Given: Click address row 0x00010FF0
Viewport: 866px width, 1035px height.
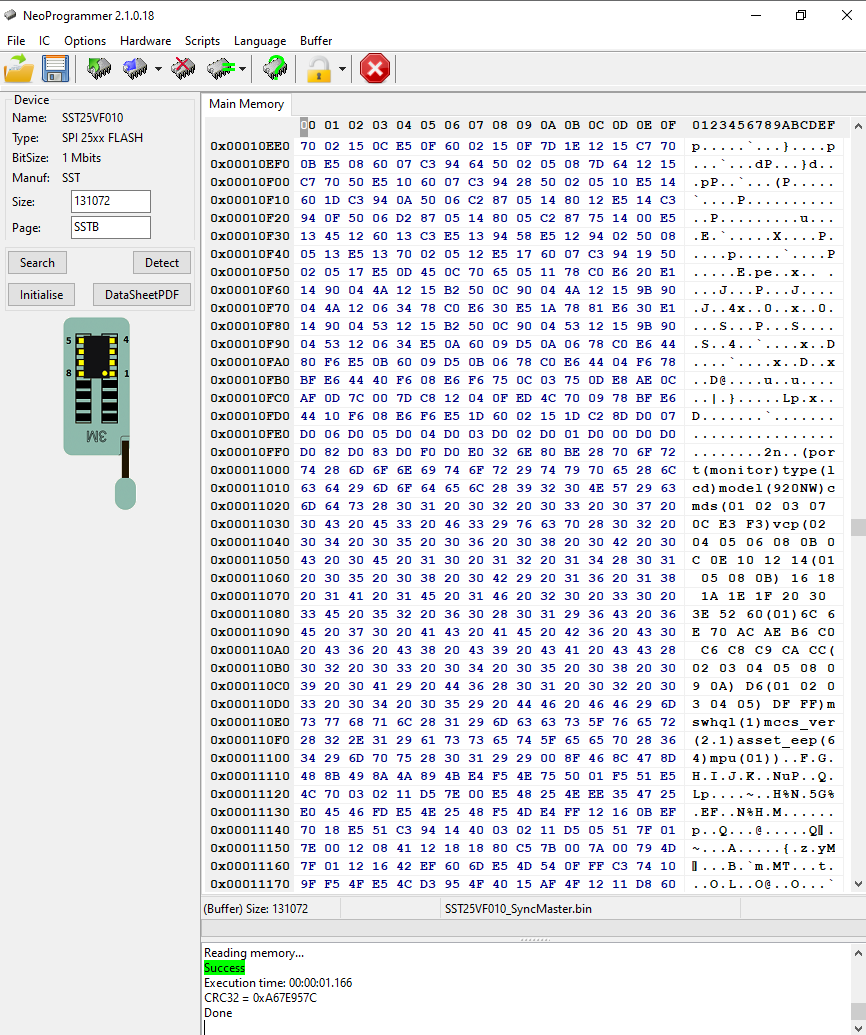Looking at the screenshot, I should (x=250, y=452).
